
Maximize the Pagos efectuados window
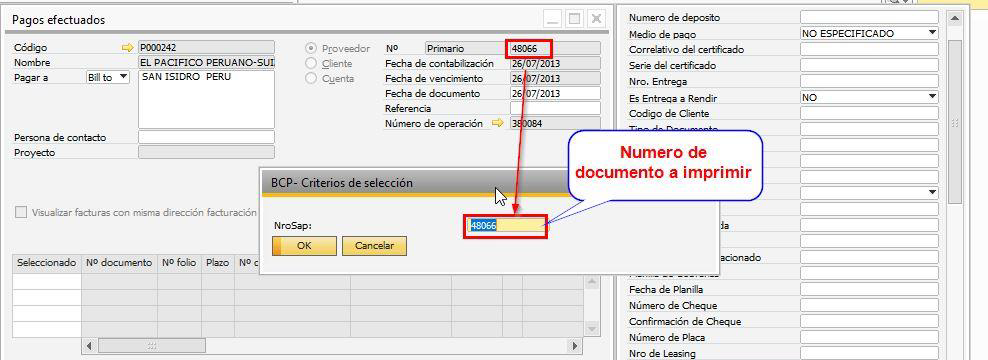[x=574, y=20]
